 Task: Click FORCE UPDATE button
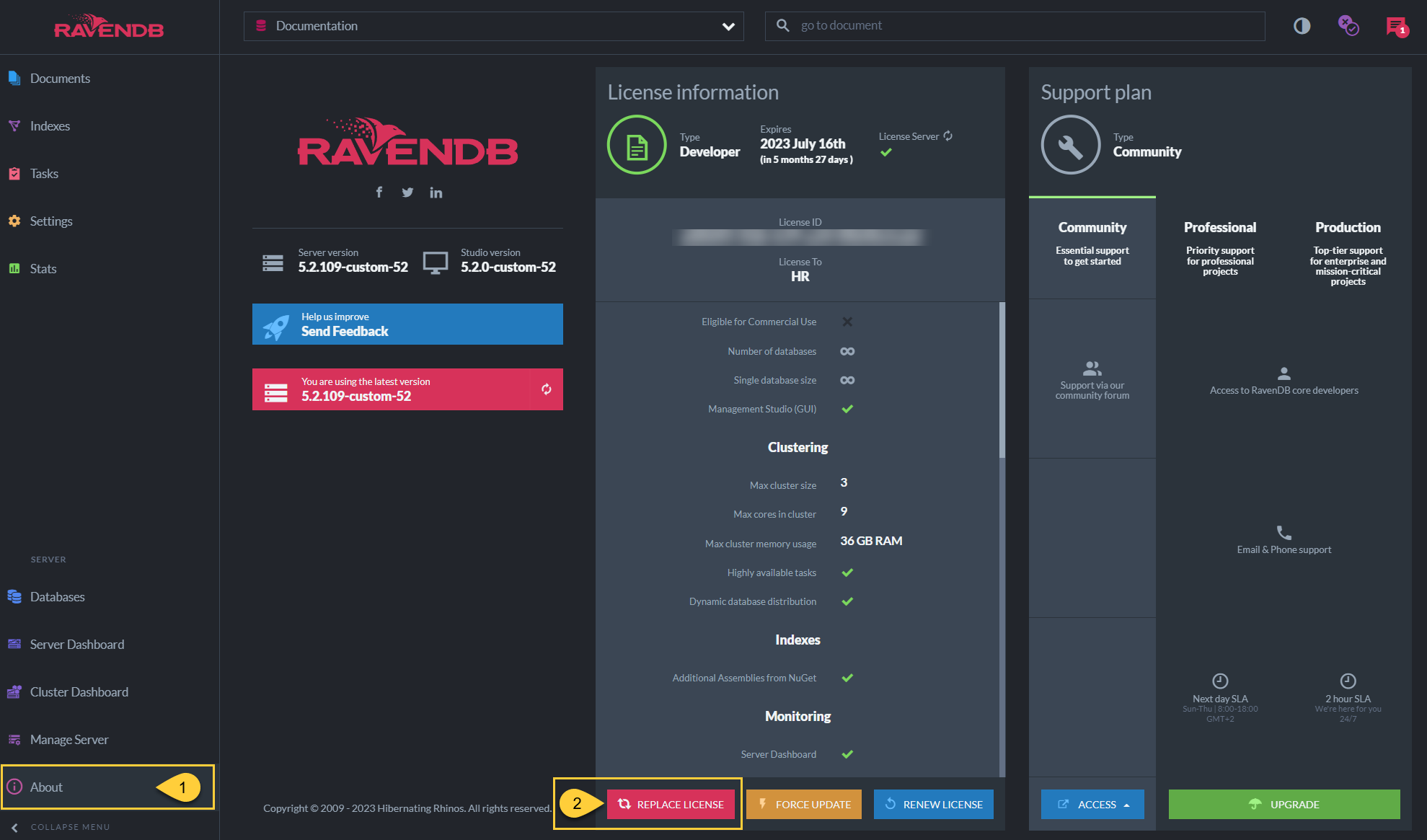pyautogui.click(x=804, y=804)
